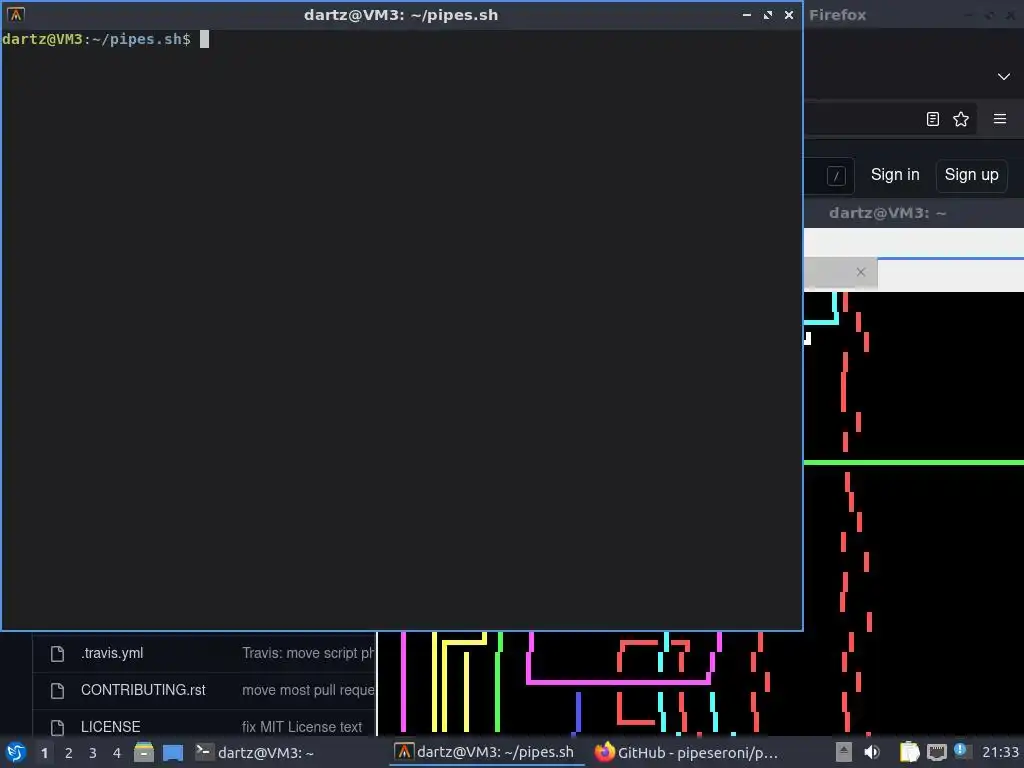Open removable media tray icon
1024x768 pixels.
coord(843,752)
